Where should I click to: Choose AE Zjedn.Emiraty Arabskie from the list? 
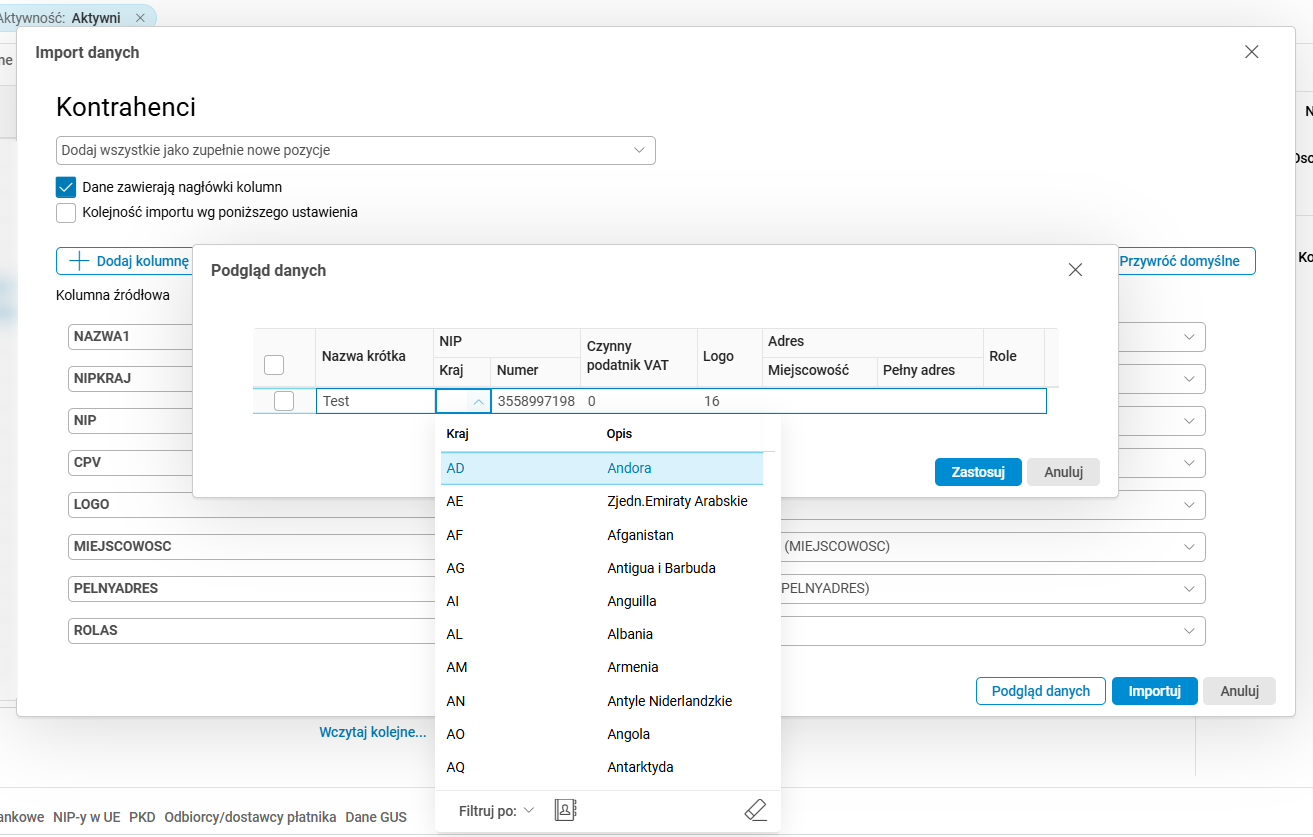[602, 501]
